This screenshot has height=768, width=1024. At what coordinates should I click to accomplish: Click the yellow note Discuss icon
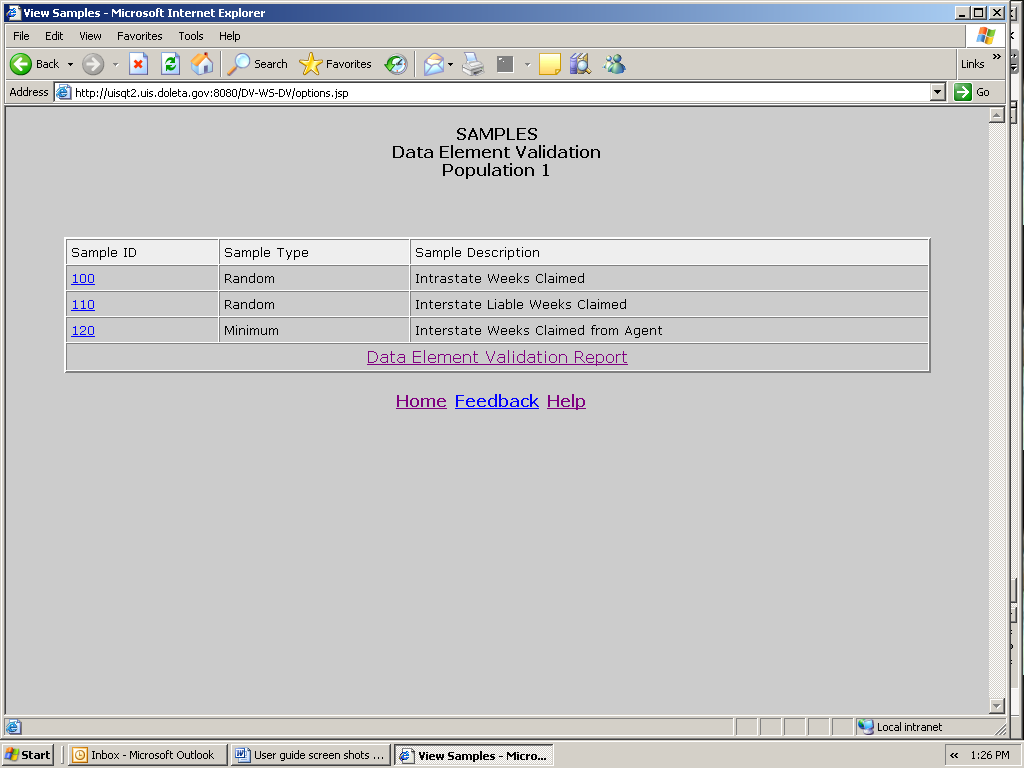point(549,64)
